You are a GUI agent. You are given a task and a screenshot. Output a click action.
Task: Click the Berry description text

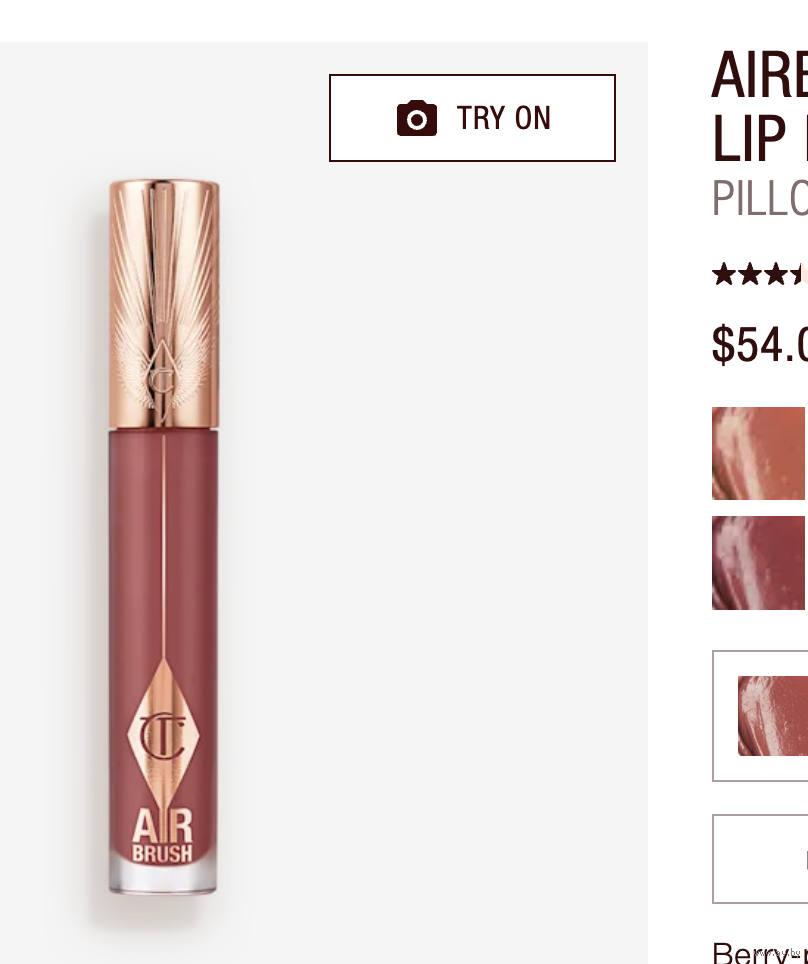[760, 952]
